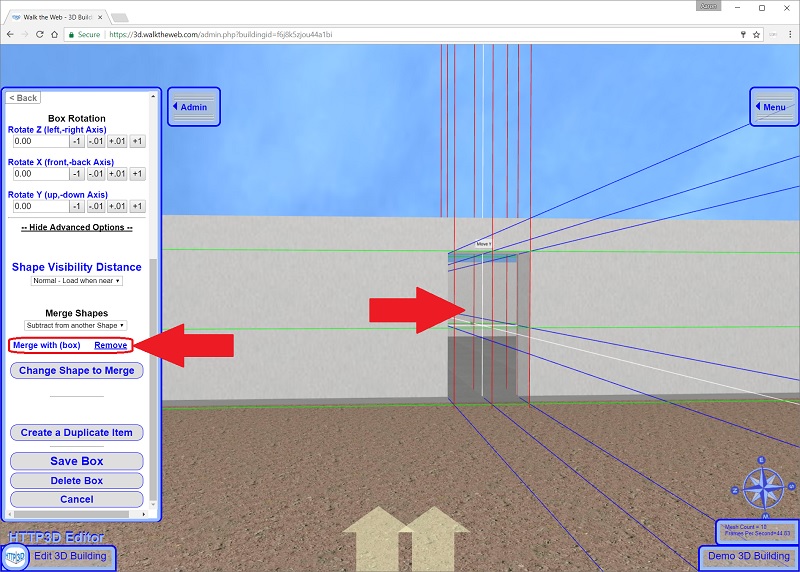Click Change Shape to Merge button
This screenshot has width=800, height=572.
coord(77,370)
